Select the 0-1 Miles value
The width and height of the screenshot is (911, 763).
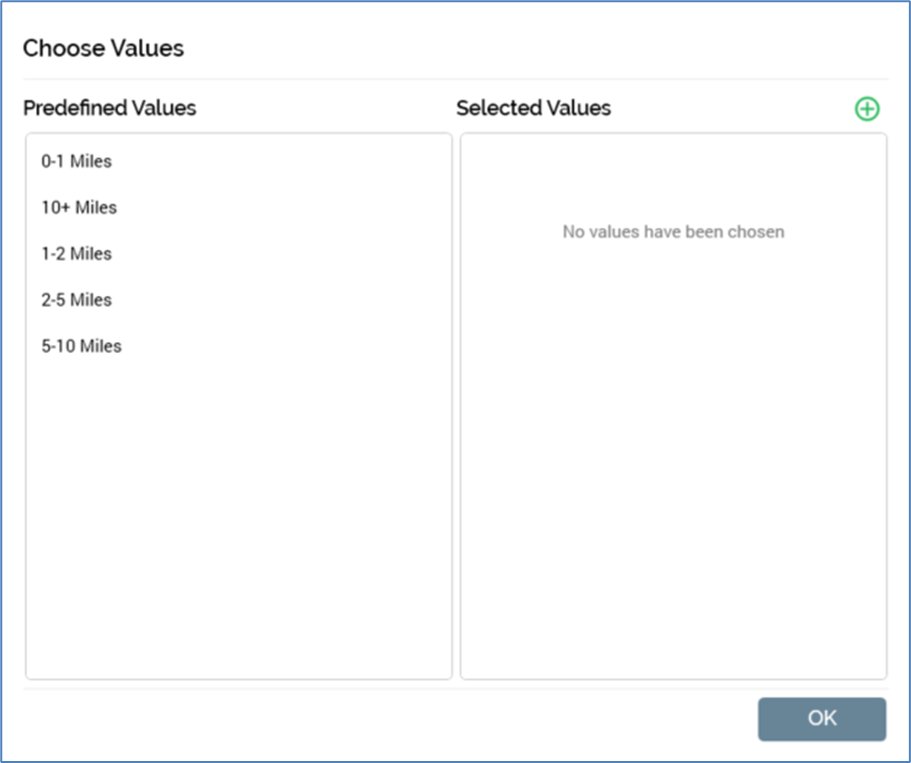pos(77,161)
